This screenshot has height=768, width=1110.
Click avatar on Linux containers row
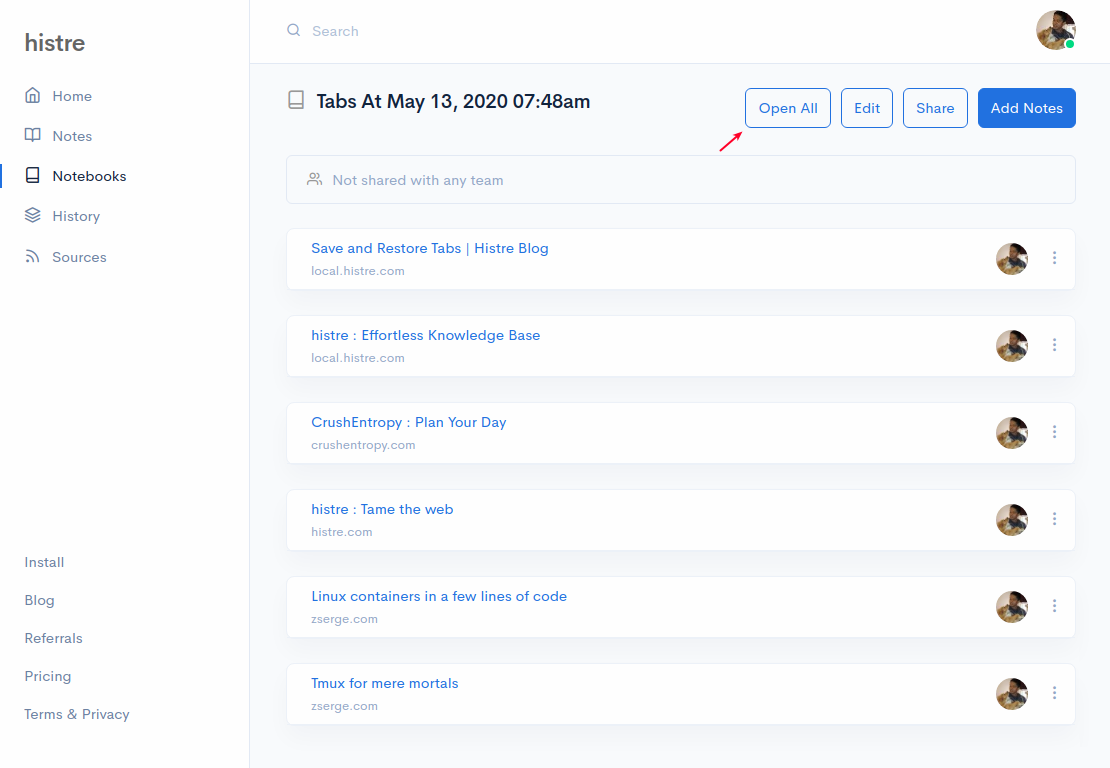coord(1012,607)
